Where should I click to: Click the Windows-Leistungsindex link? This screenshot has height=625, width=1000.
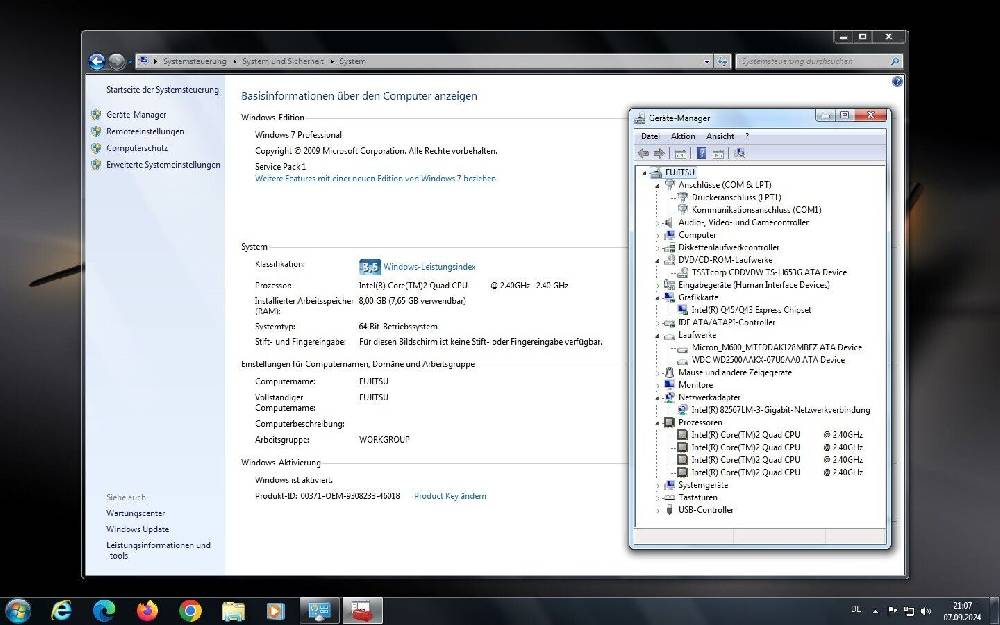(x=429, y=267)
